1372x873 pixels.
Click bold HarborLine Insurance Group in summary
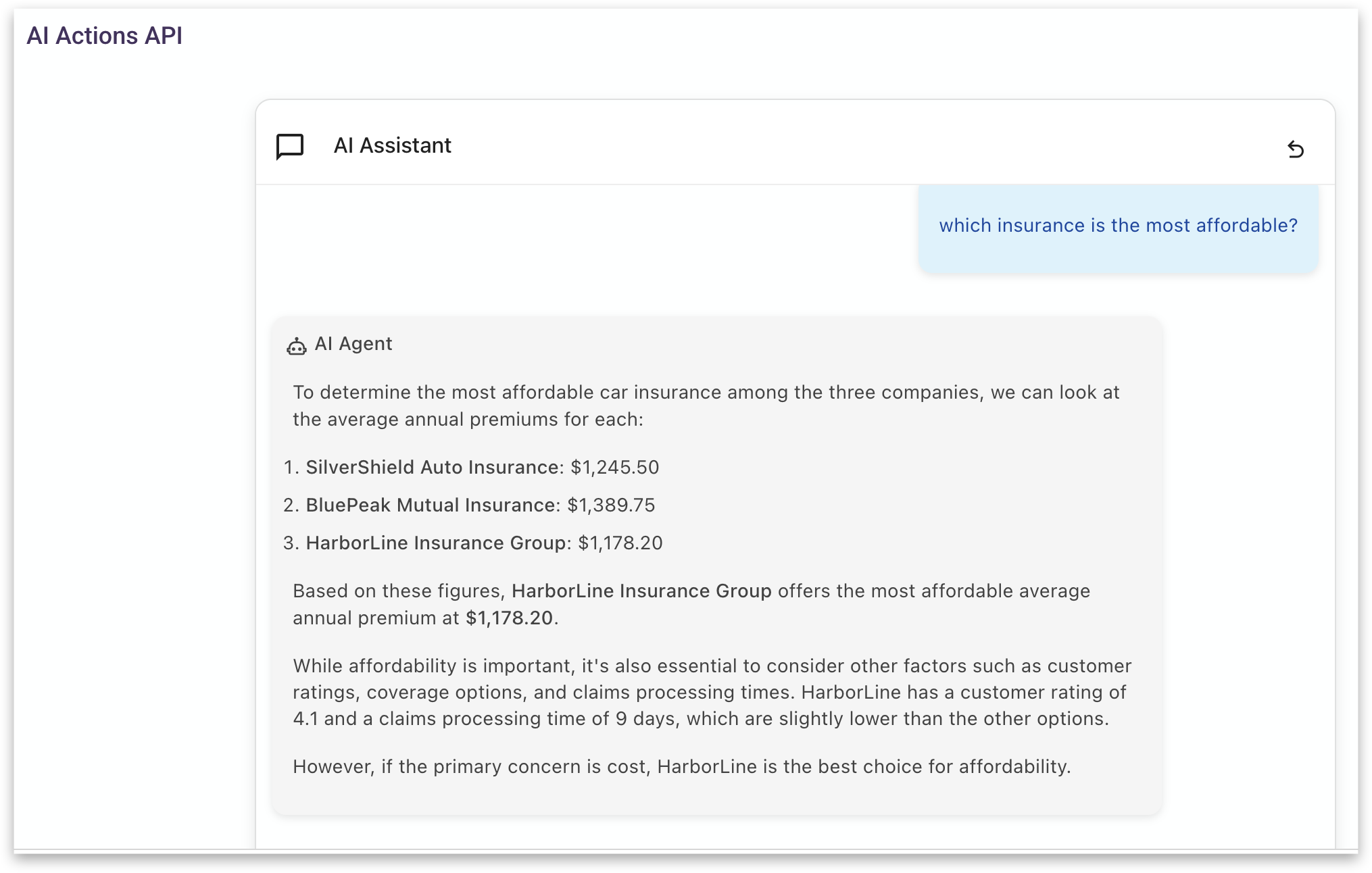pyautogui.click(x=641, y=591)
